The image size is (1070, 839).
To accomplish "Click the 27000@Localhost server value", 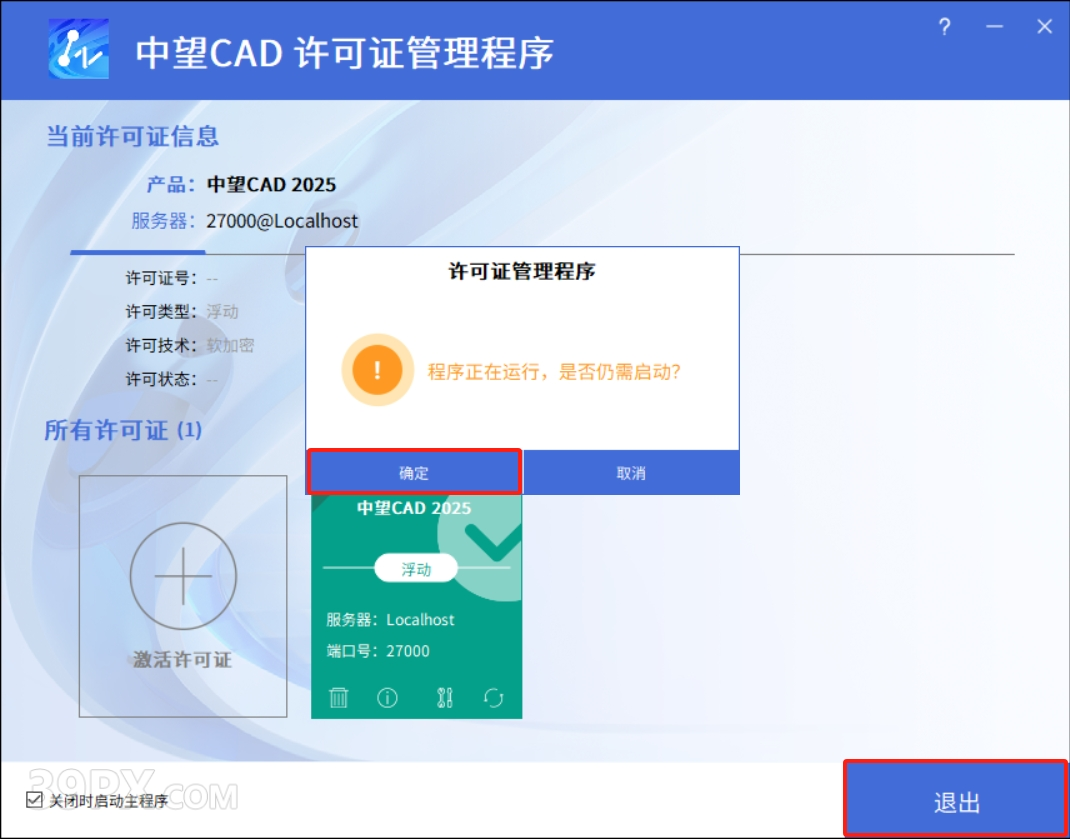I will [x=282, y=221].
